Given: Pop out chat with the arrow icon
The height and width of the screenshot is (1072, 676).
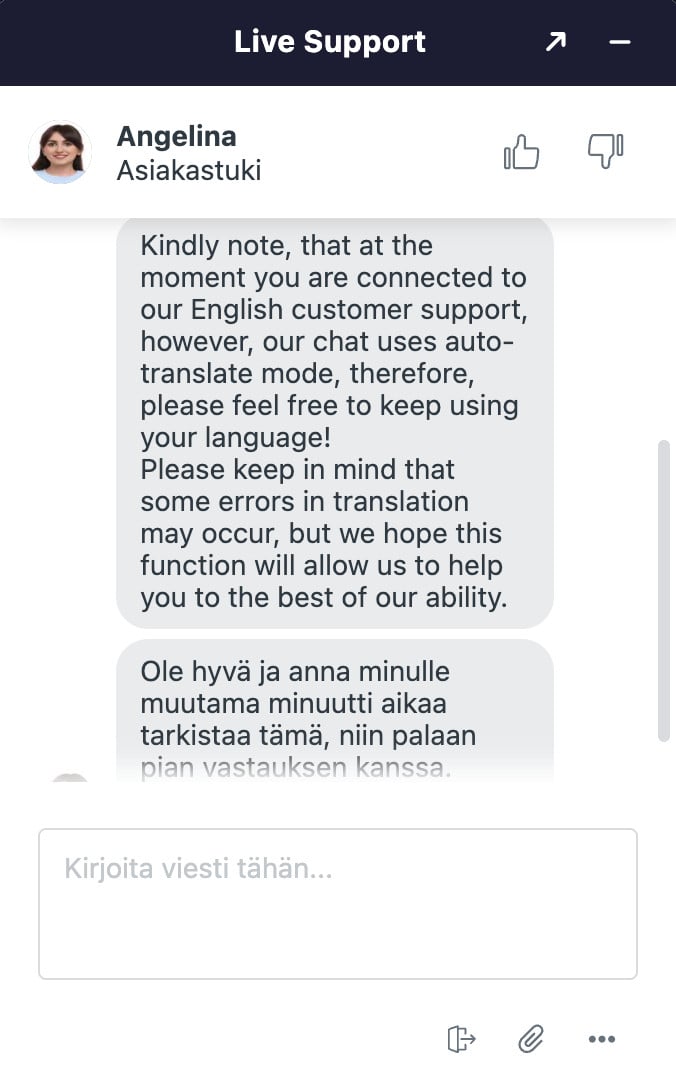Looking at the screenshot, I should [x=556, y=42].
